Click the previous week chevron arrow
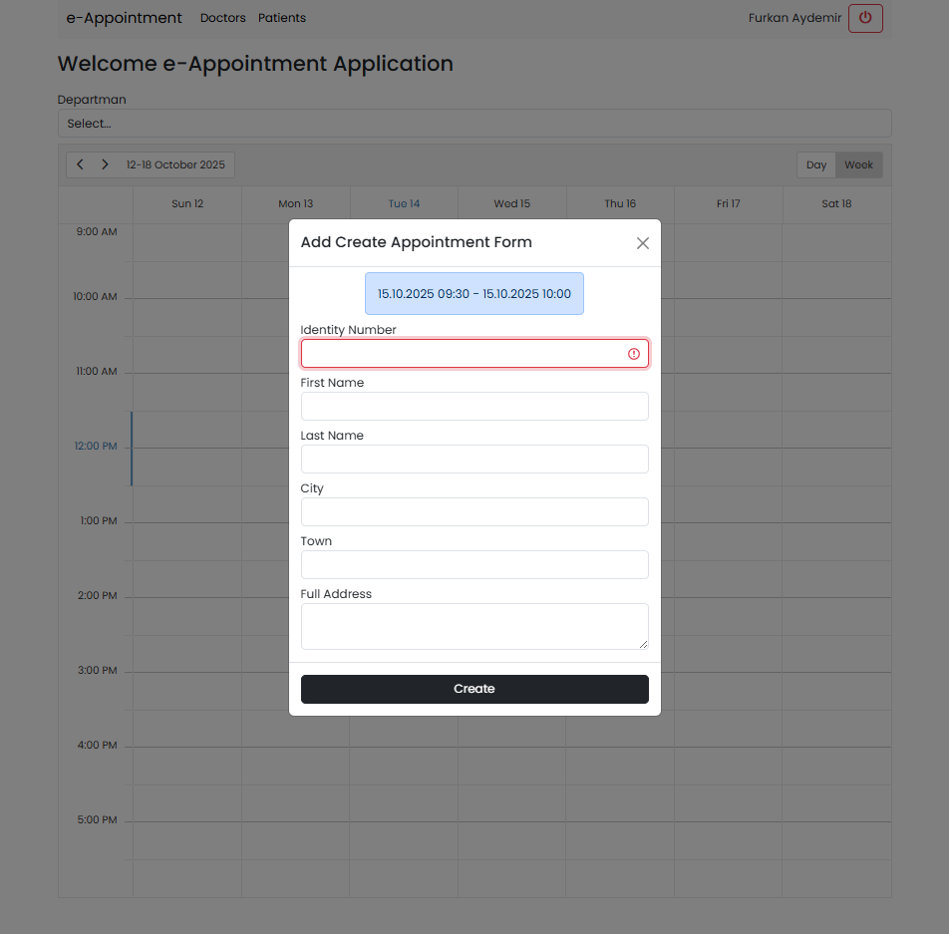The image size is (949, 934). [79, 164]
